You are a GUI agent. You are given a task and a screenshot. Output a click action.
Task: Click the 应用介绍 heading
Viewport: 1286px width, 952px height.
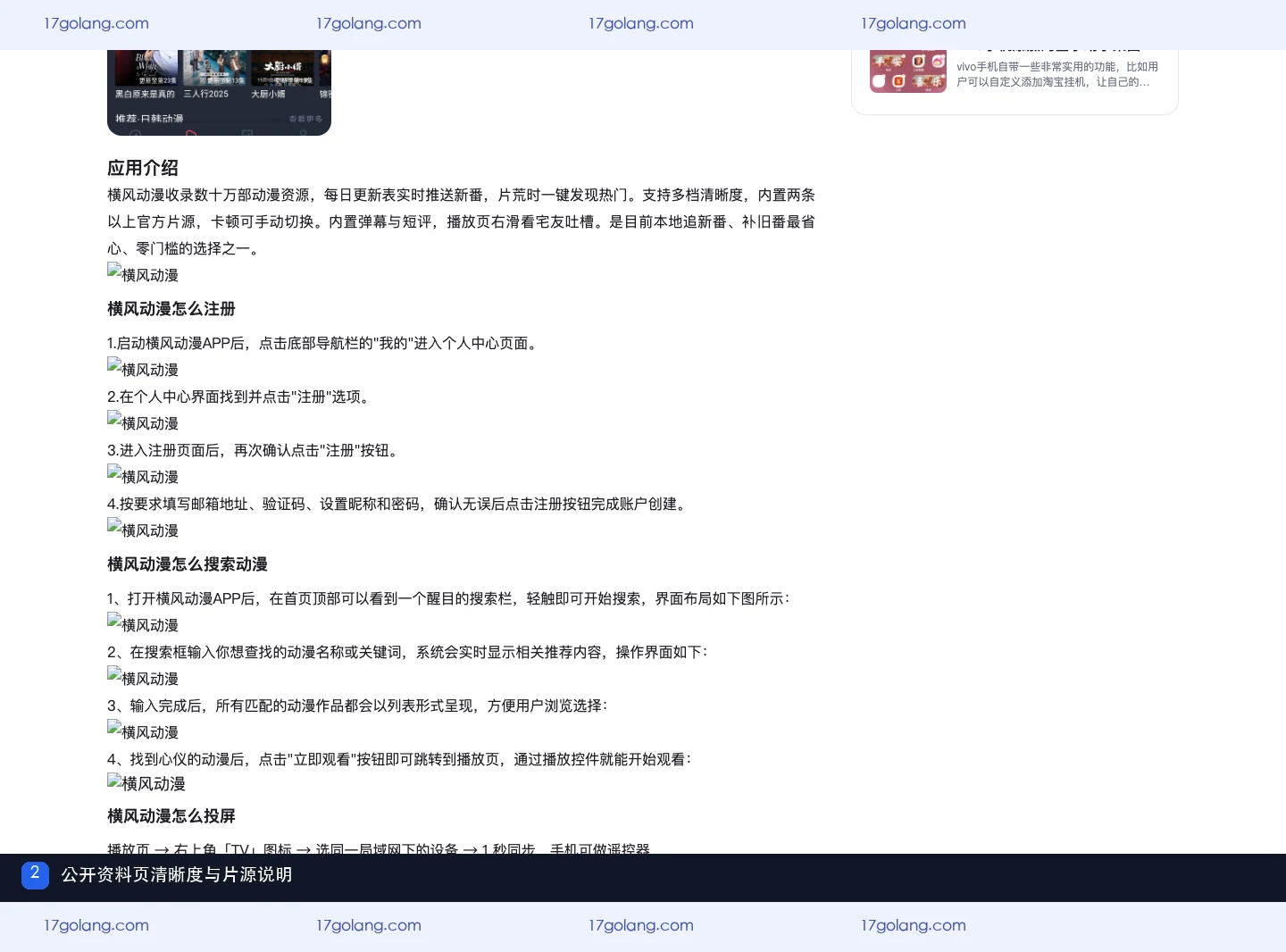click(x=143, y=168)
